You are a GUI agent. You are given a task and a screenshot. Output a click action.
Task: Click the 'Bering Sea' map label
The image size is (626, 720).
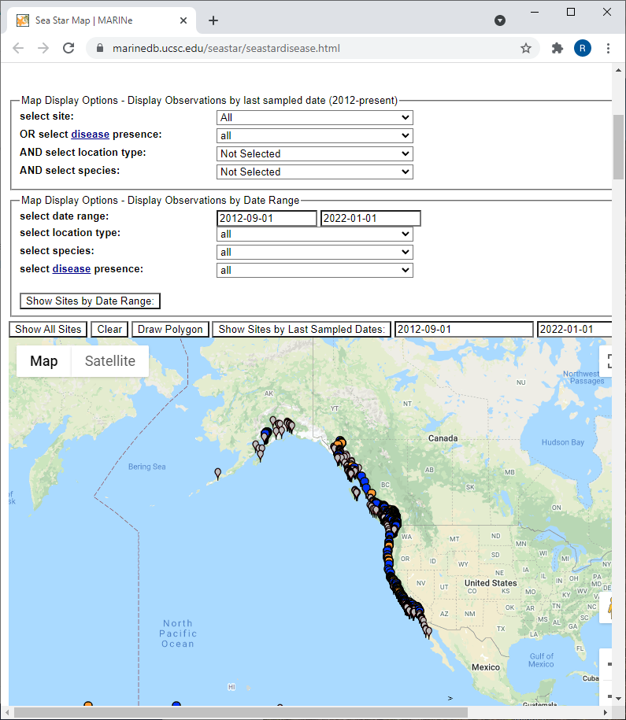tap(147, 467)
